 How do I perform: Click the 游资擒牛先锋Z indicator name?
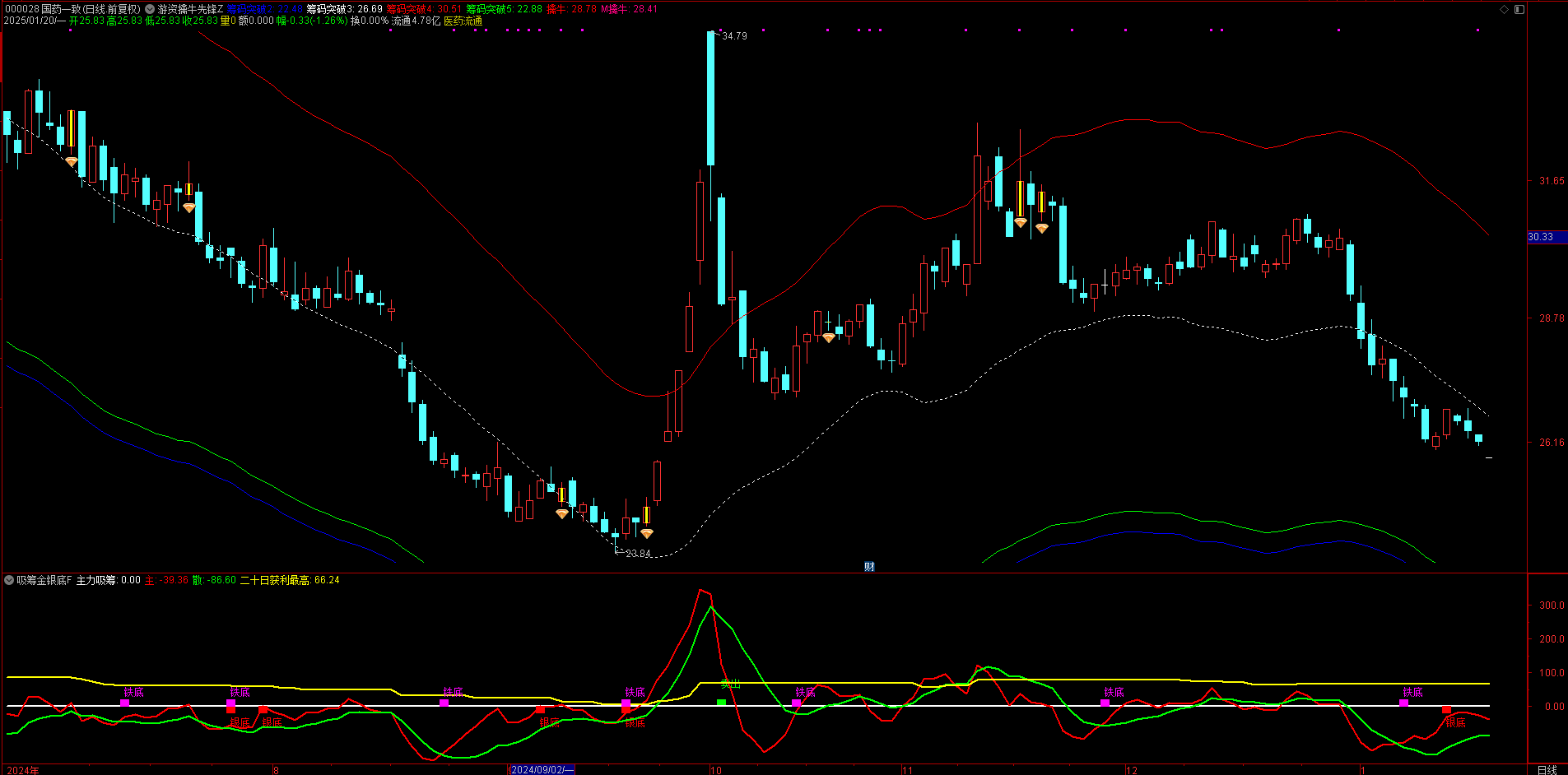click(x=190, y=9)
